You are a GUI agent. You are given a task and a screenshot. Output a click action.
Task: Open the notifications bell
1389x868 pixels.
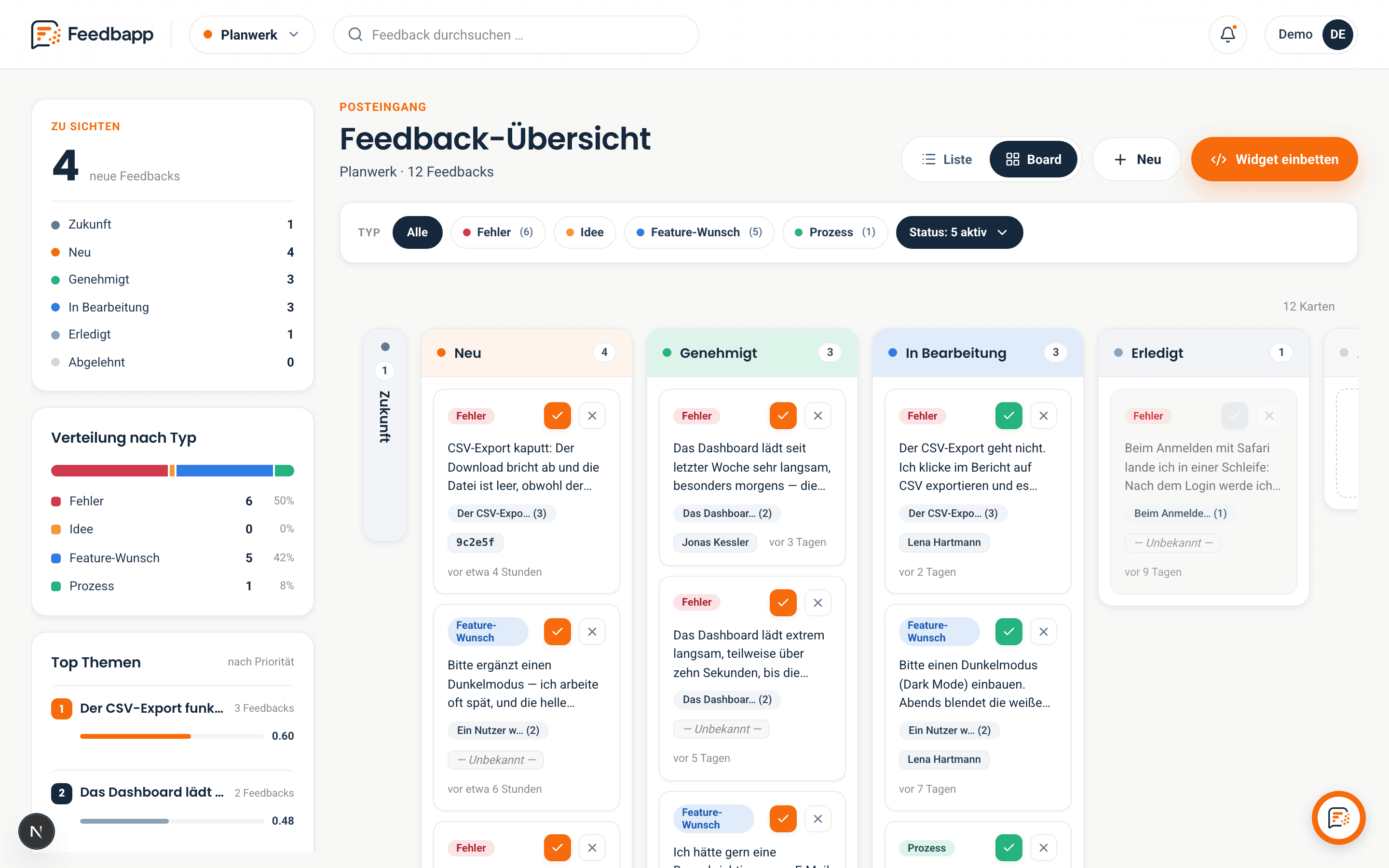[x=1228, y=34]
